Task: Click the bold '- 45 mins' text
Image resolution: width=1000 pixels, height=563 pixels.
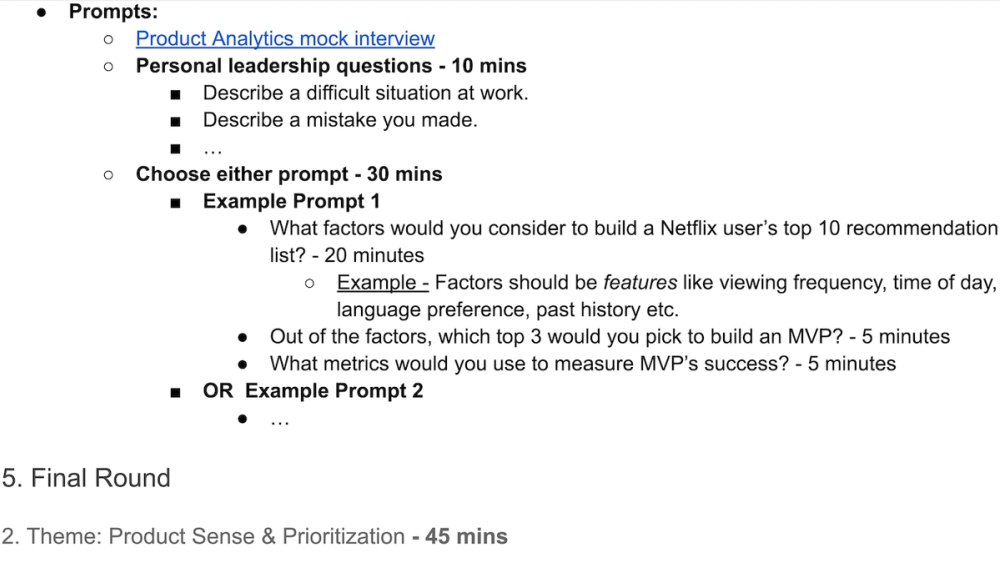Action: point(460,536)
